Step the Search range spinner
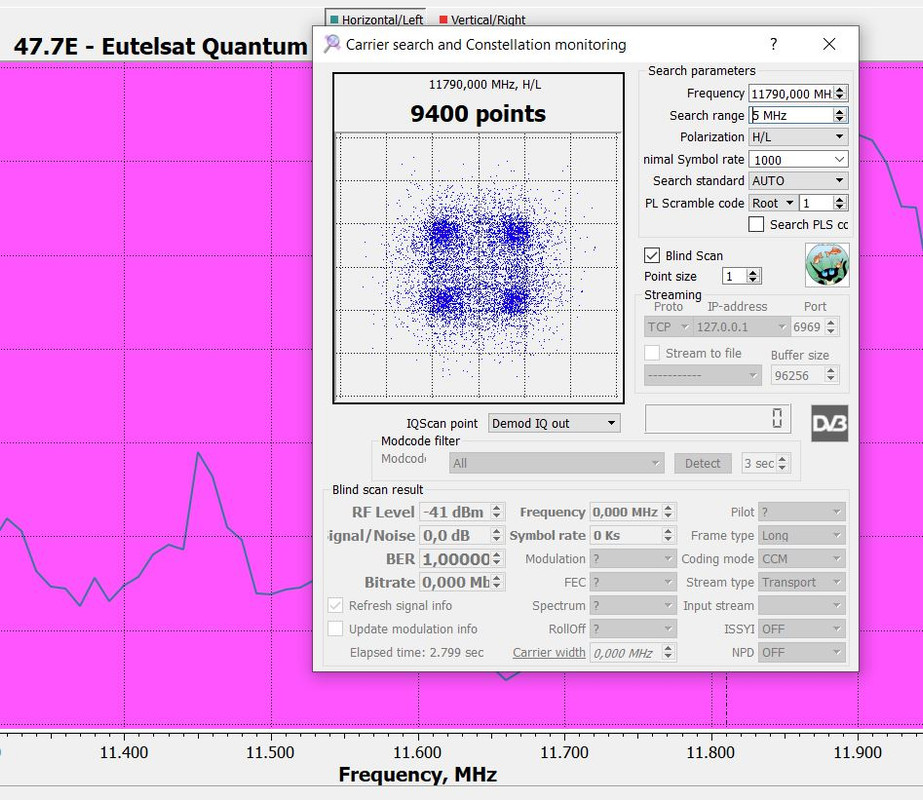The width and height of the screenshot is (923, 800). click(x=840, y=115)
